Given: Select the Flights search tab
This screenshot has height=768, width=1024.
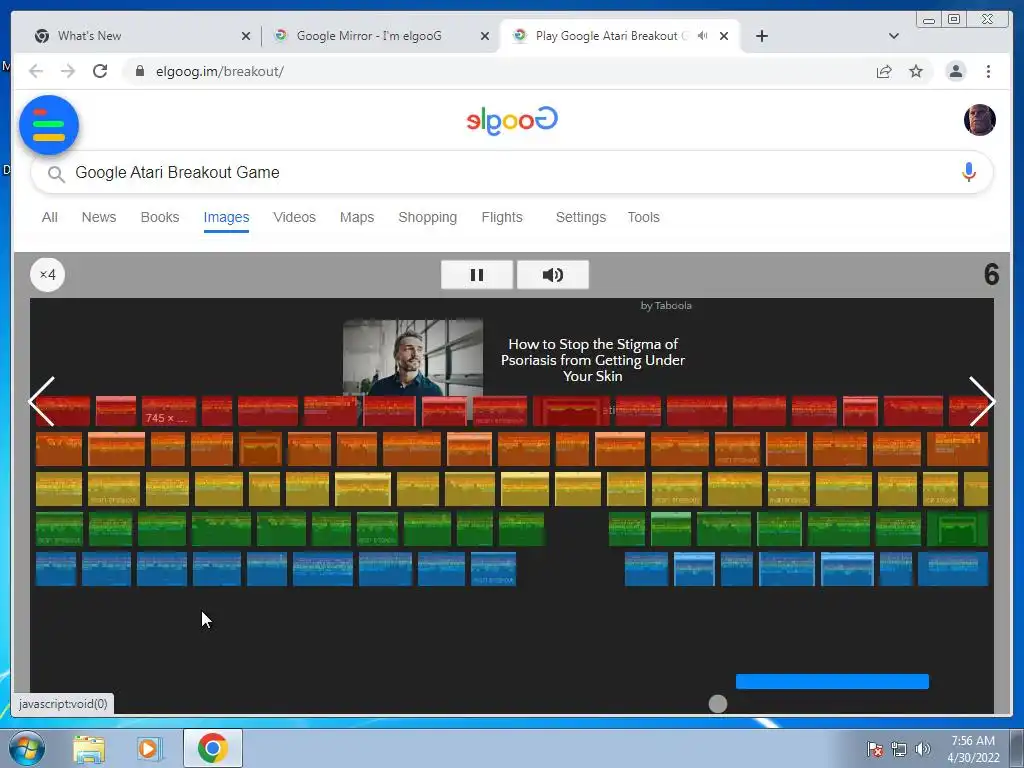Looking at the screenshot, I should (x=502, y=217).
